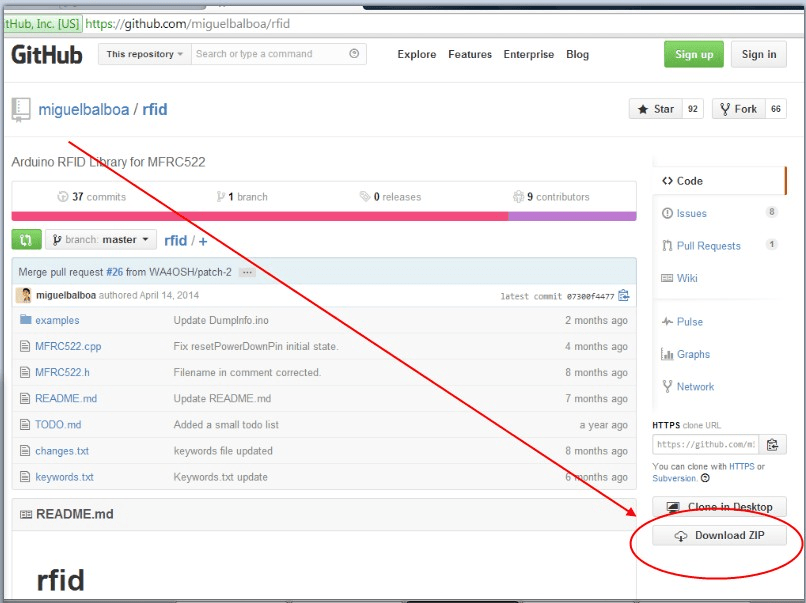Copy latest commit SHA clipboard icon
806x603 pixels.
click(624, 295)
